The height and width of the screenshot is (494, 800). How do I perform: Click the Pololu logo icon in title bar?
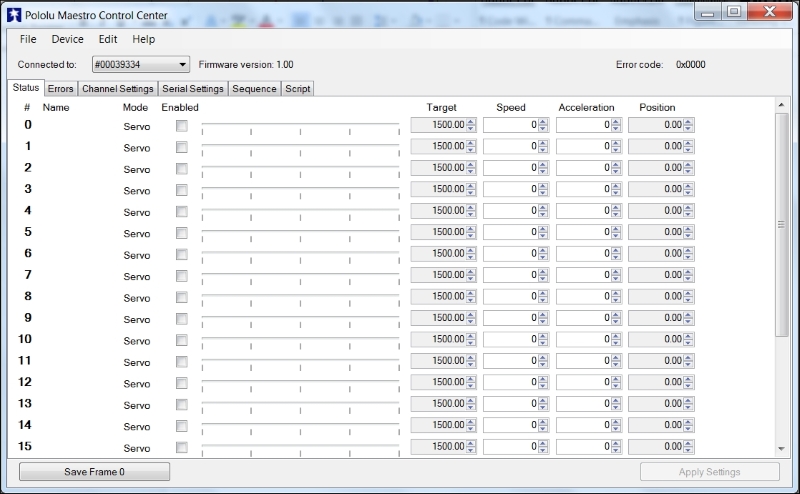pyautogui.click(x=14, y=15)
